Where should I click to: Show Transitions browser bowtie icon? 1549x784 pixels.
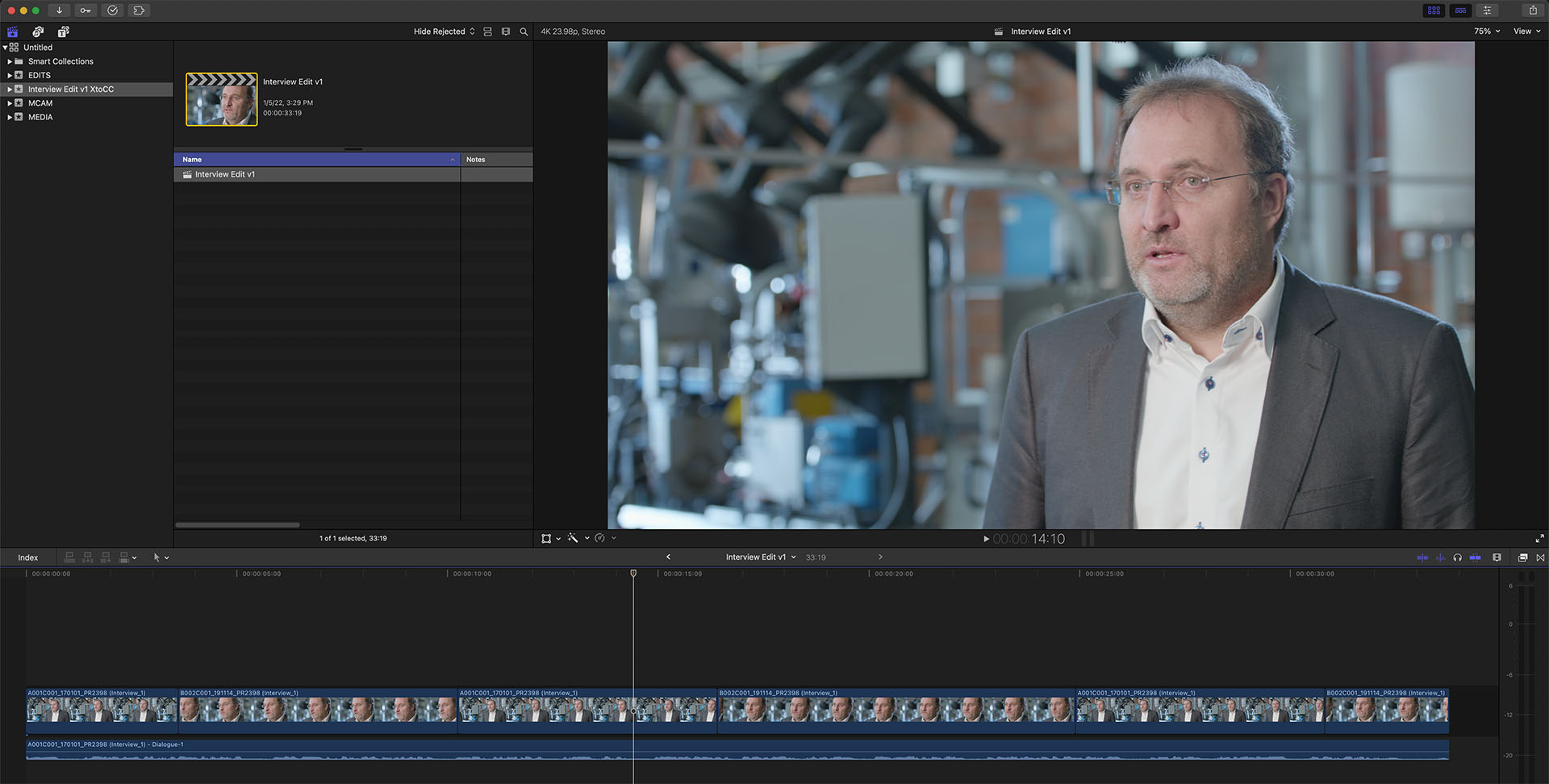[1540, 557]
